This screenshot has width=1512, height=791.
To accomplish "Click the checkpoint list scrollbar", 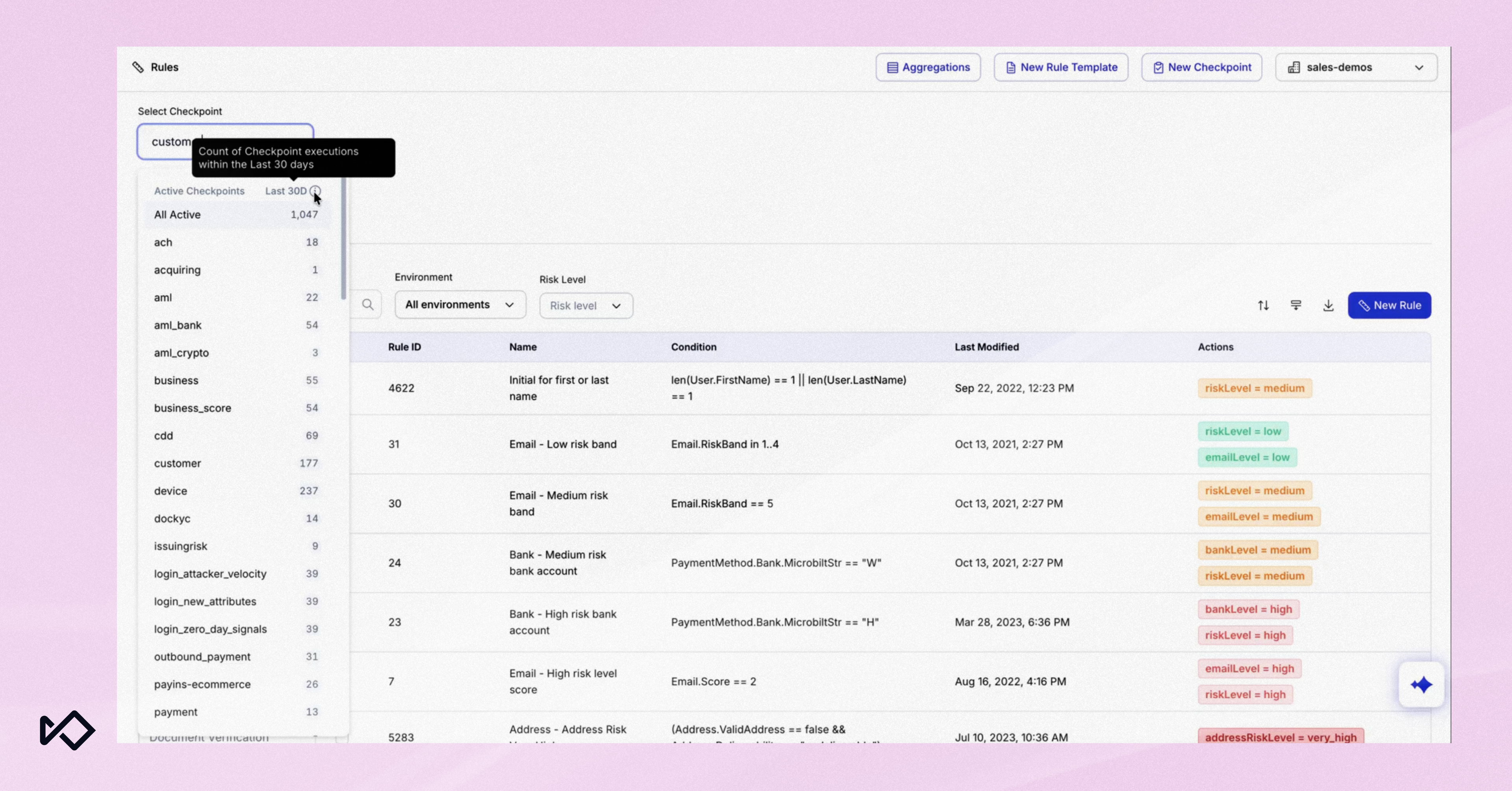I will pyautogui.click(x=343, y=238).
